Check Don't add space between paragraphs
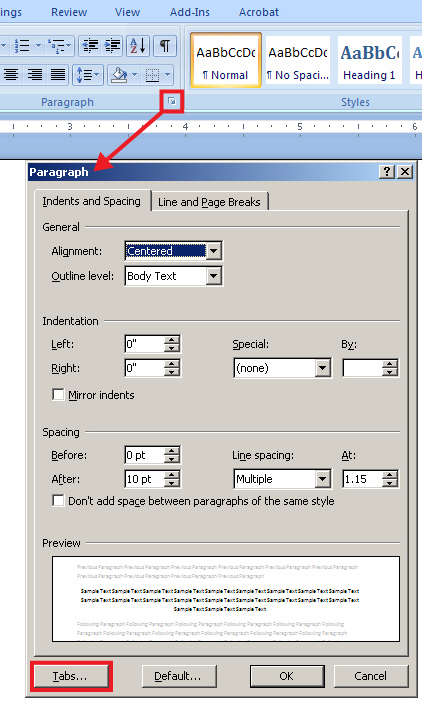The width and height of the screenshot is (422, 703). tap(58, 500)
